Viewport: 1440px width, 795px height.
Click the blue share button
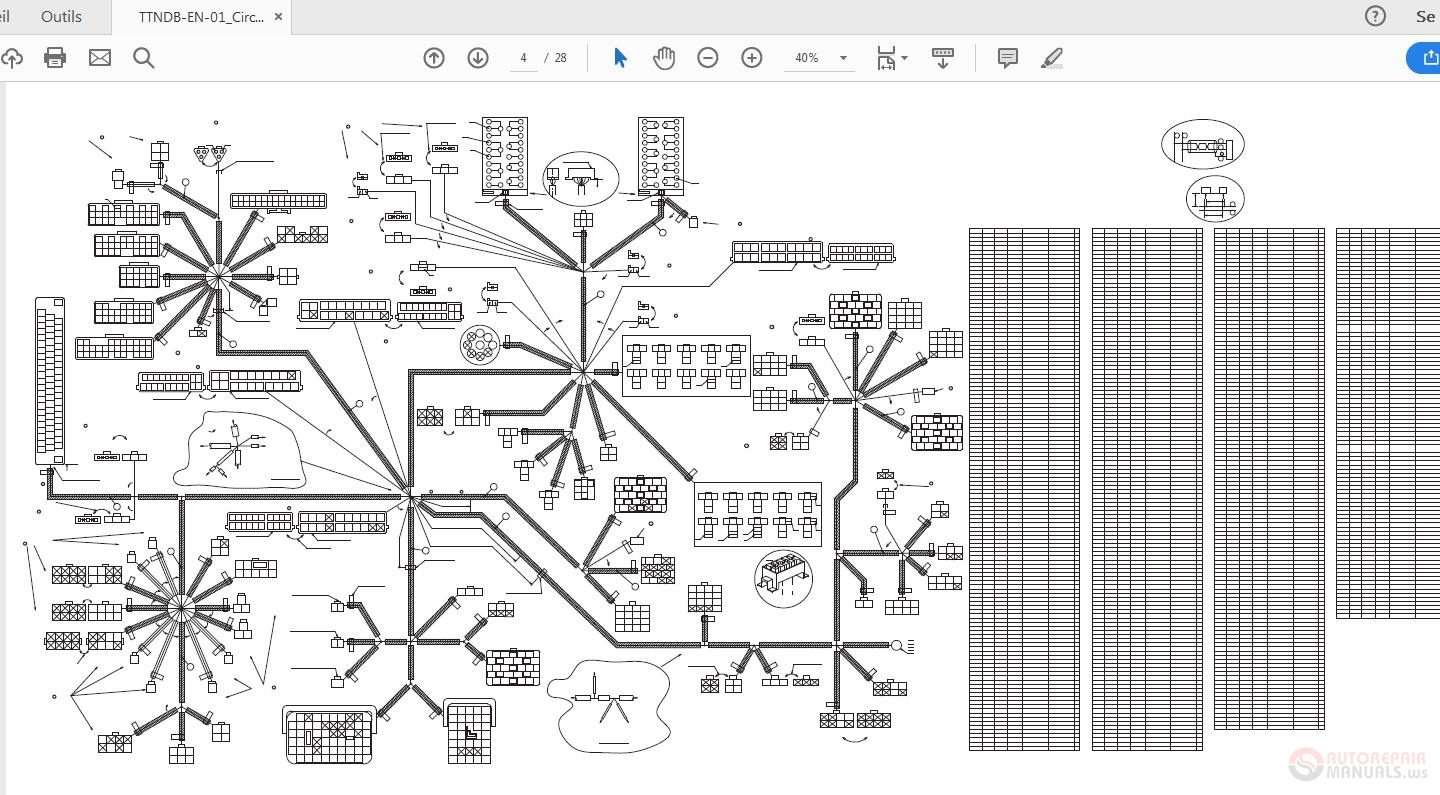pos(1424,58)
